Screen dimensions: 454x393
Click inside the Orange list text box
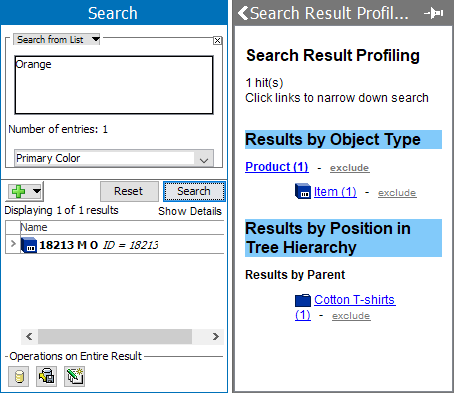pyautogui.click(x=114, y=85)
